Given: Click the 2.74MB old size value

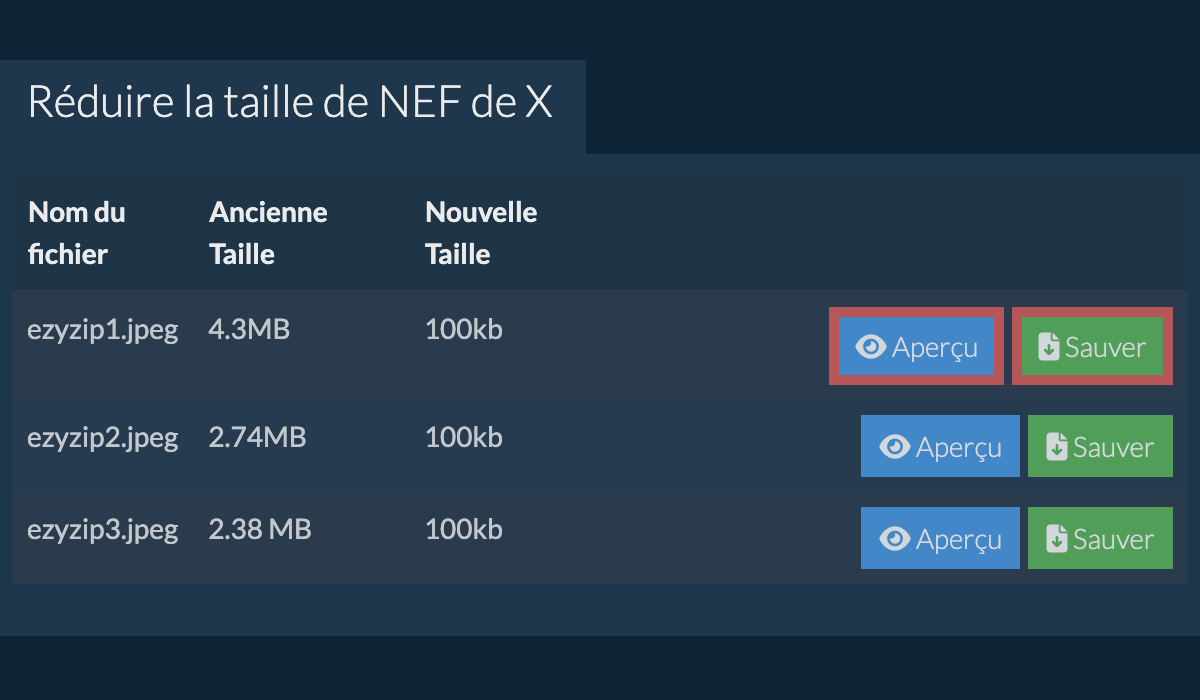Looking at the screenshot, I should (x=257, y=437).
